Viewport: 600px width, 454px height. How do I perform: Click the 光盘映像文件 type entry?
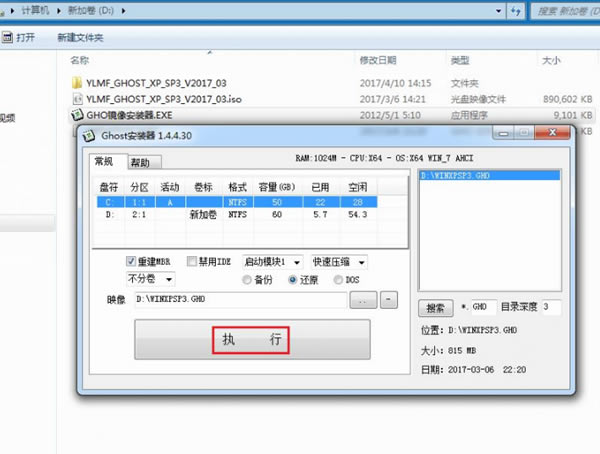478,99
